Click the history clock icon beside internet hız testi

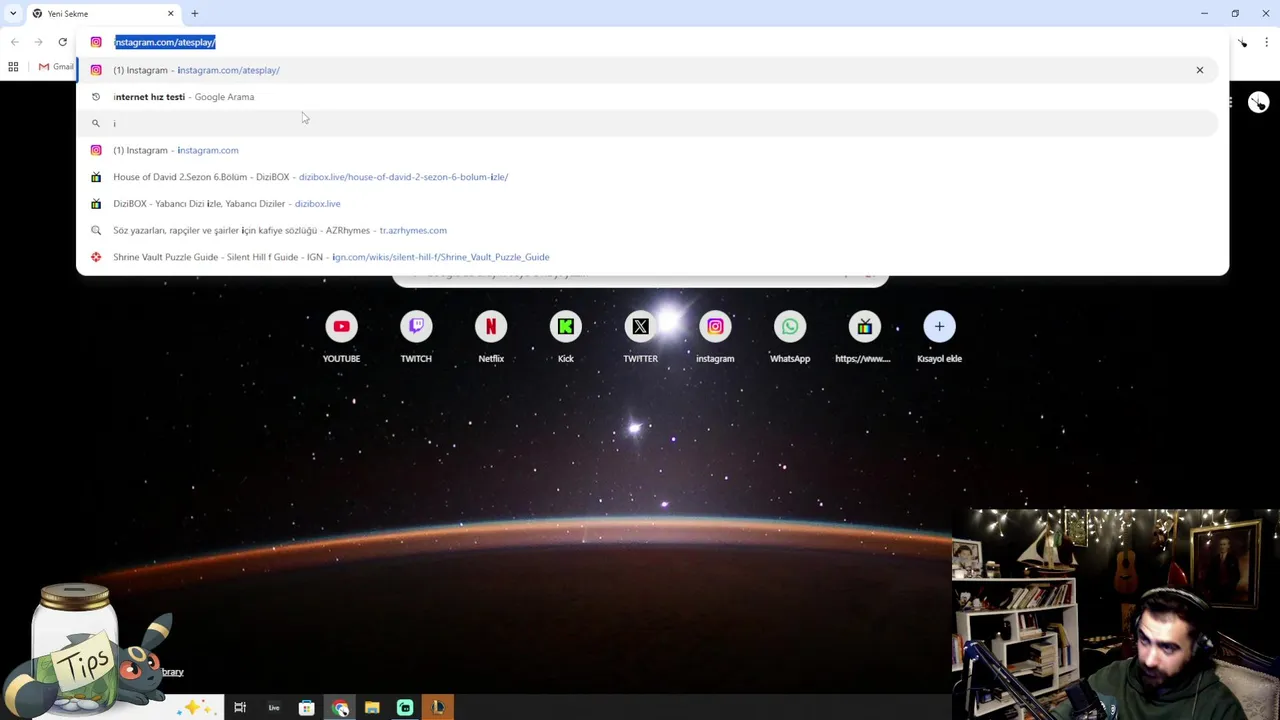point(96,97)
